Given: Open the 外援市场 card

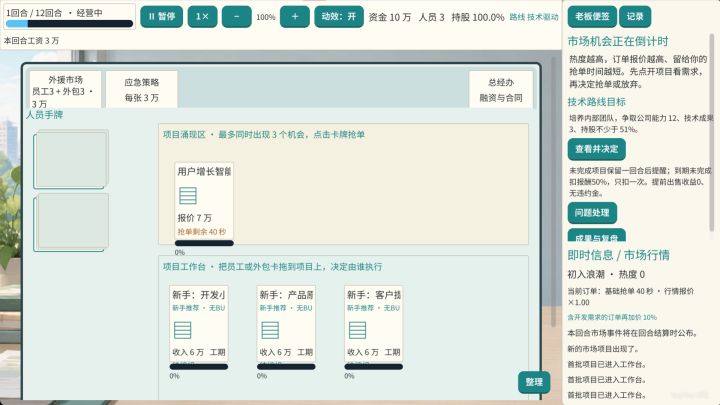Looking at the screenshot, I should [65, 90].
